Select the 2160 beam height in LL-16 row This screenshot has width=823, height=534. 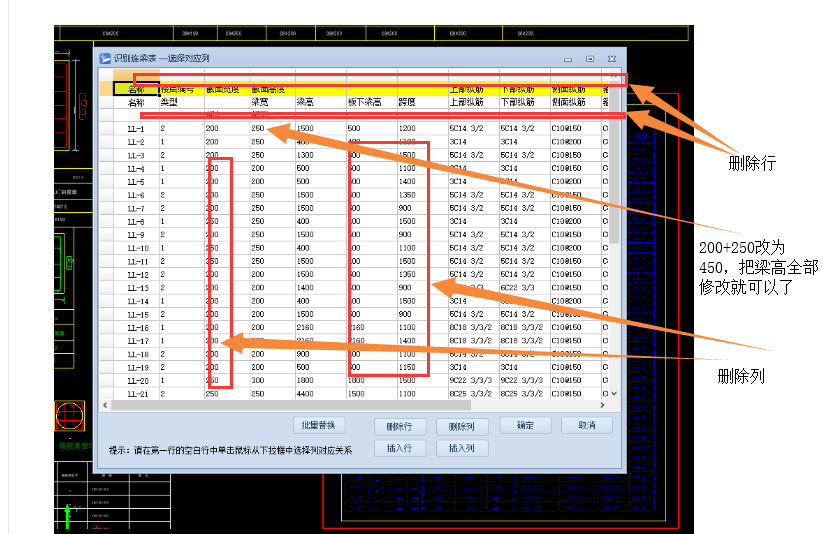click(x=321, y=328)
